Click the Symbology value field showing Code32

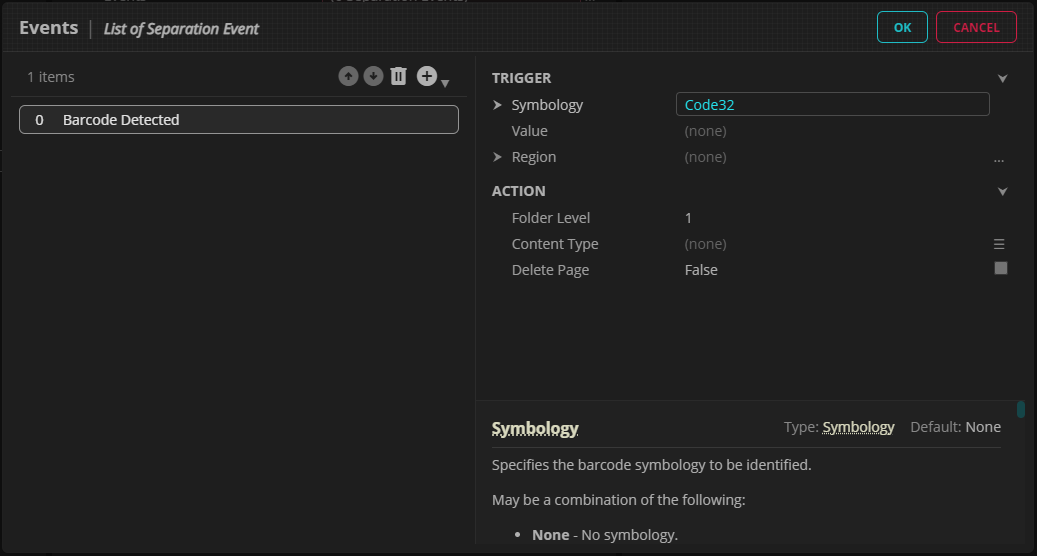[x=832, y=105]
